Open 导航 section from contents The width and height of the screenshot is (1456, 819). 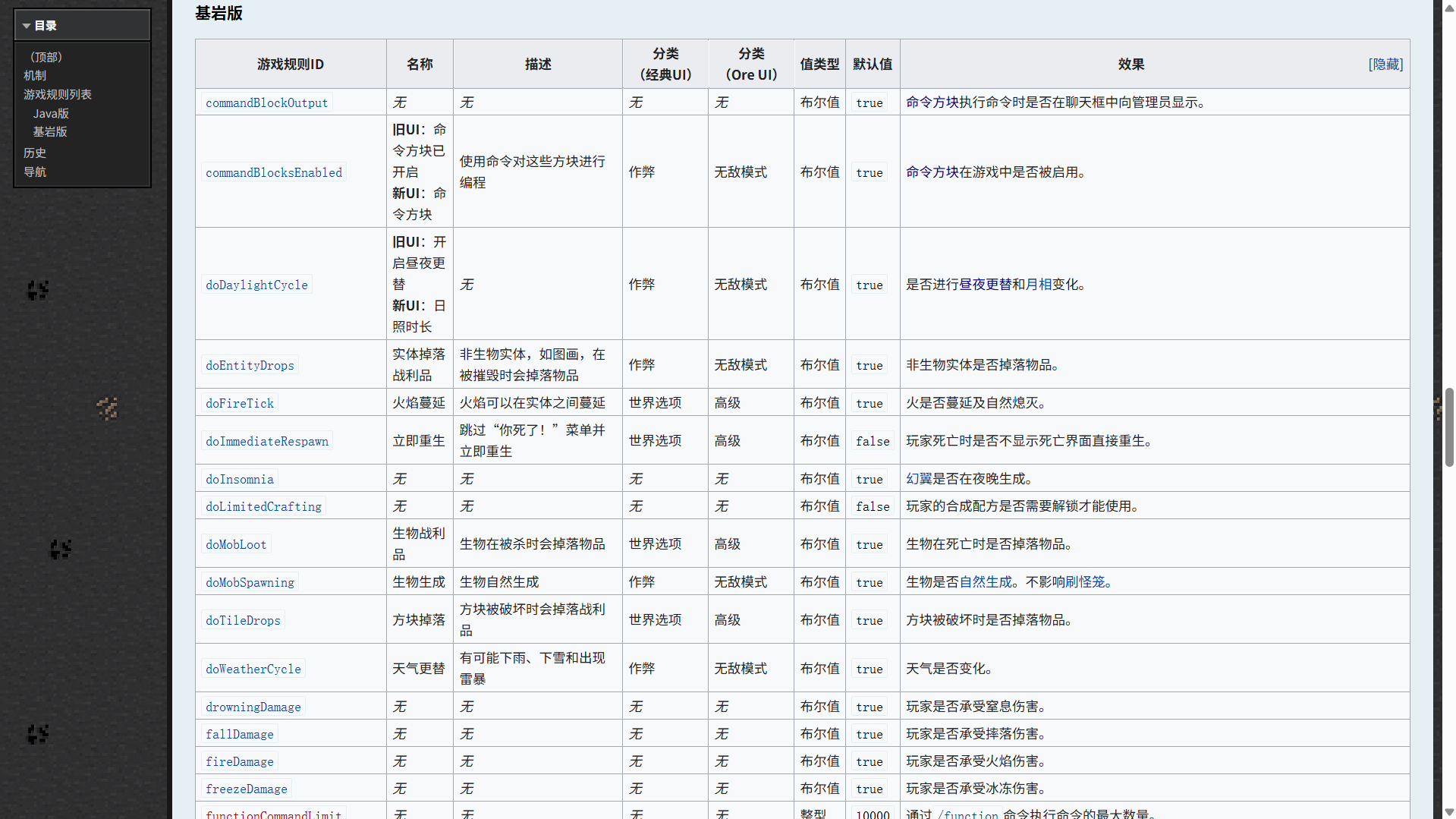[35, 172]
